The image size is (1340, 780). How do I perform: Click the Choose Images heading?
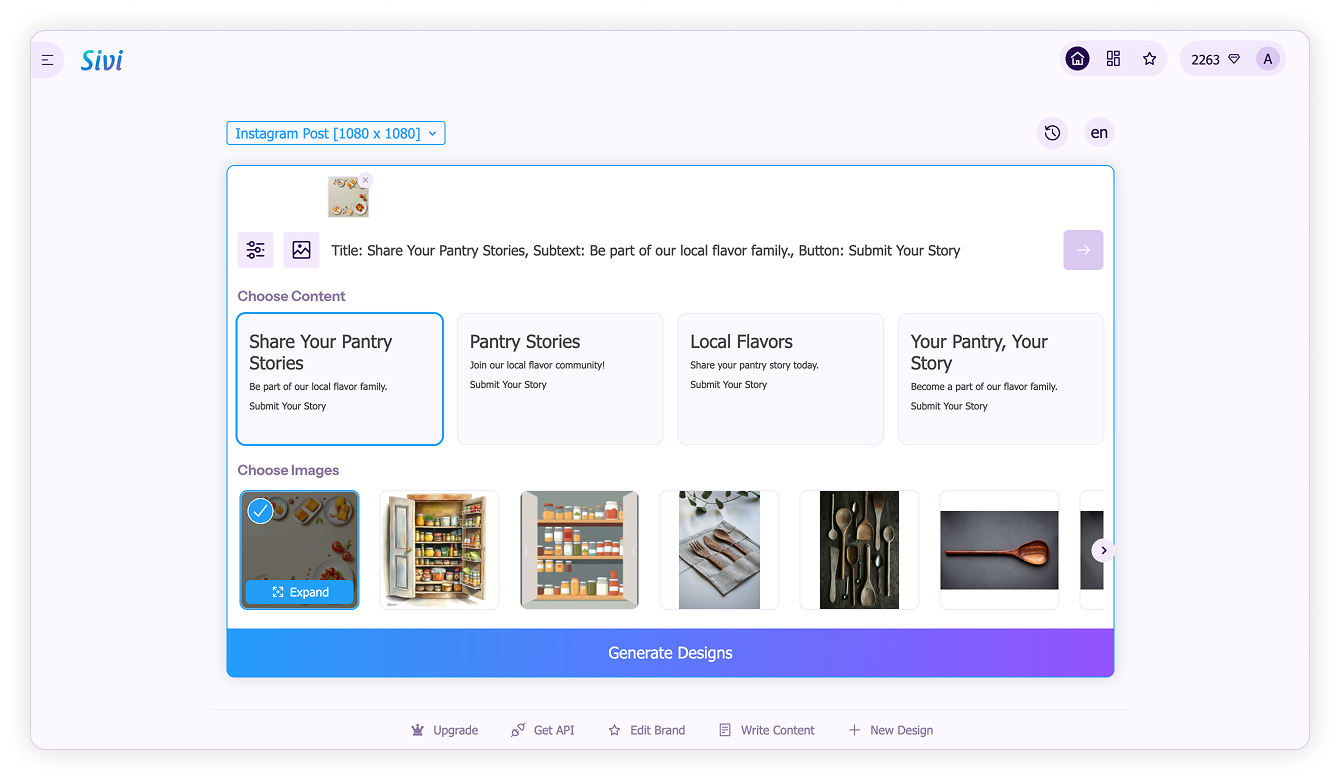click(288, 470)
